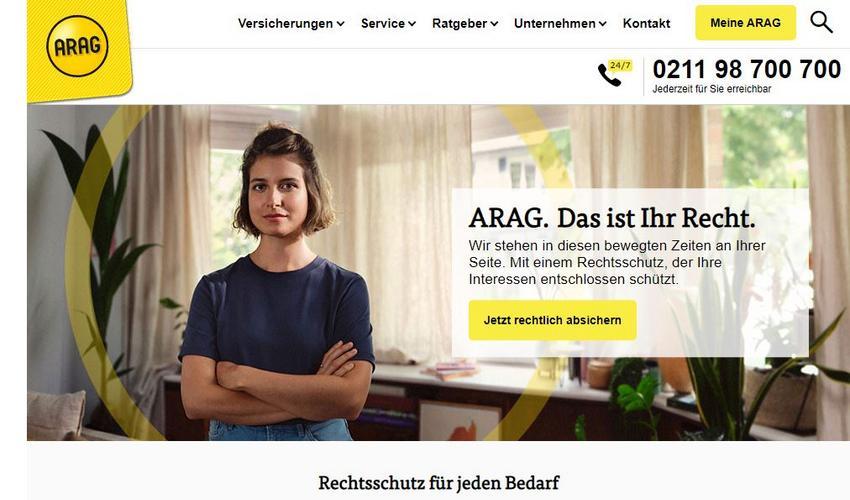850x500 pixels.
Task: Expand the Ratgeber chevron arrow
Action: click(494, 24)
